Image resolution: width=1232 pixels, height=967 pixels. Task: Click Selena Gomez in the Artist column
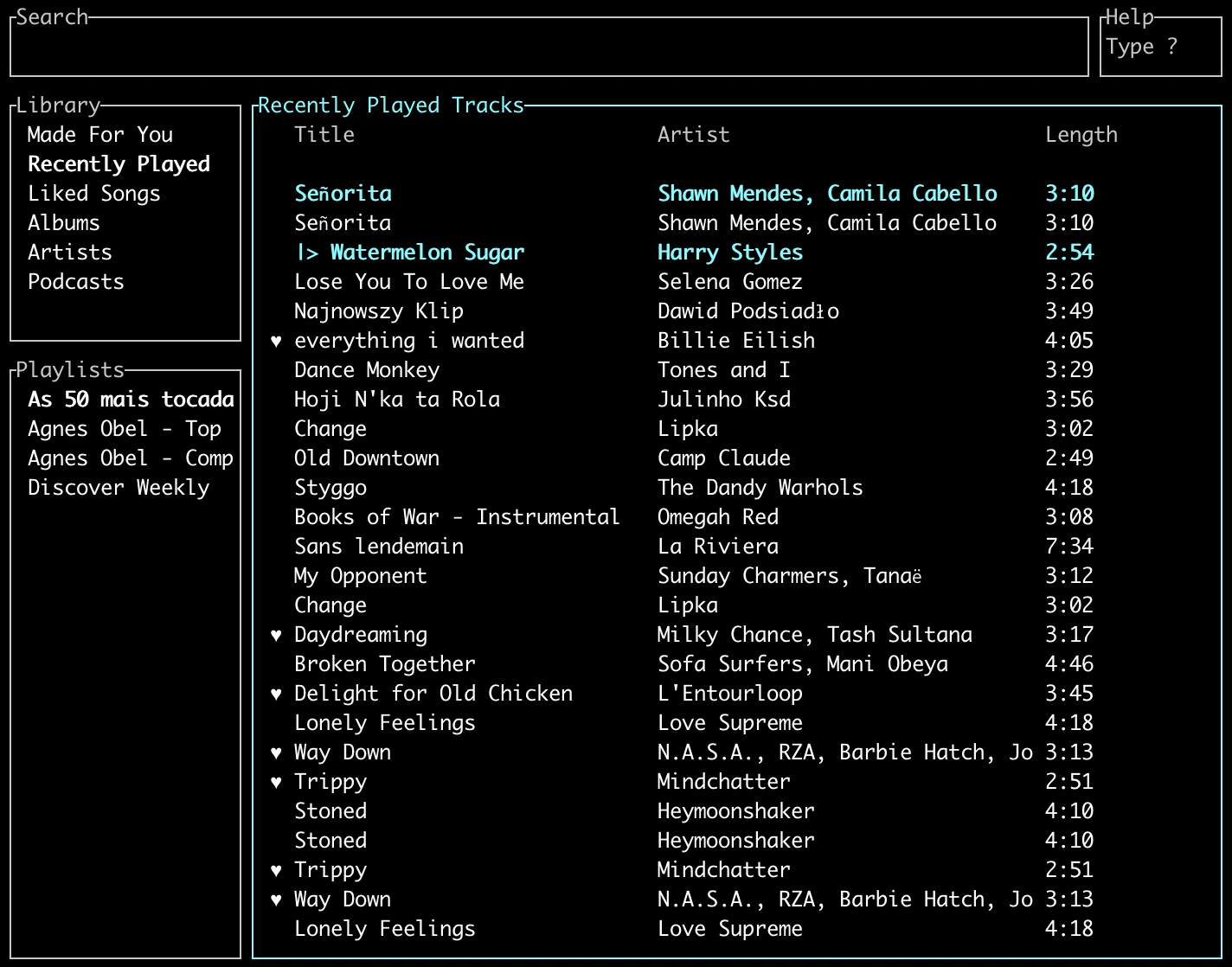[730, 282]
